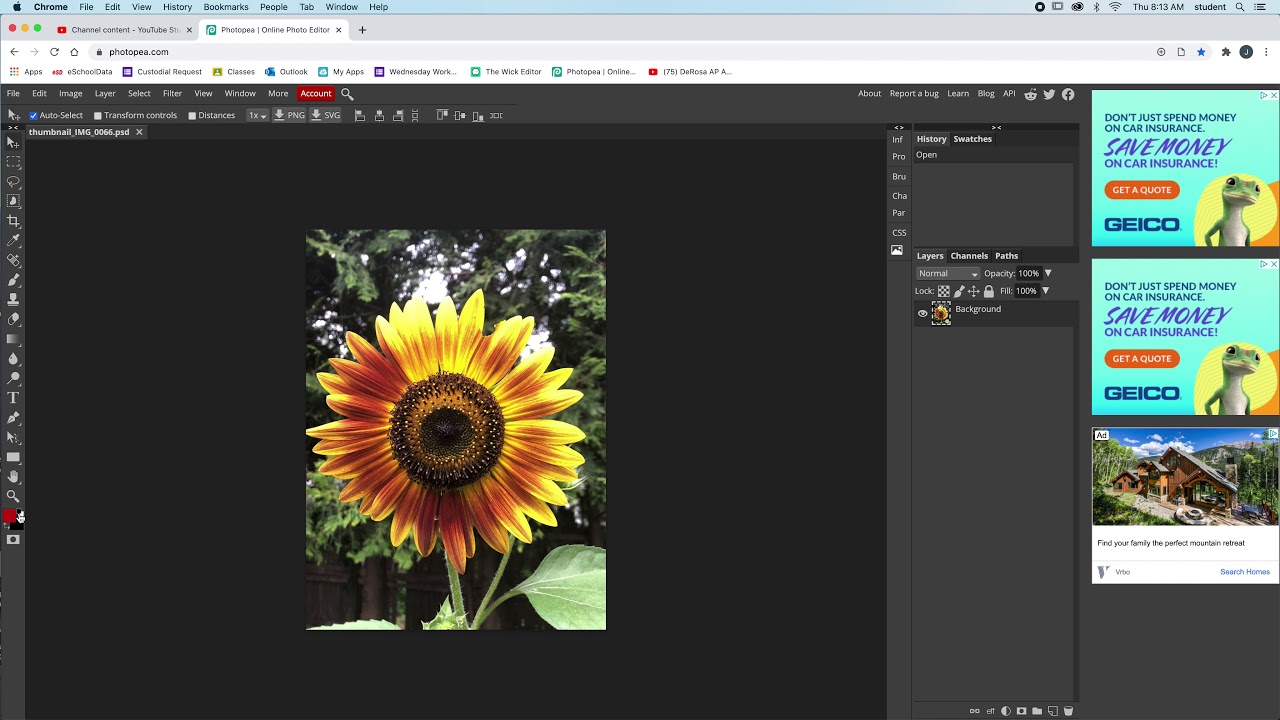Open the Filter menu
The height and width of the screenshot is (720, 1280).
click(172, 94)
